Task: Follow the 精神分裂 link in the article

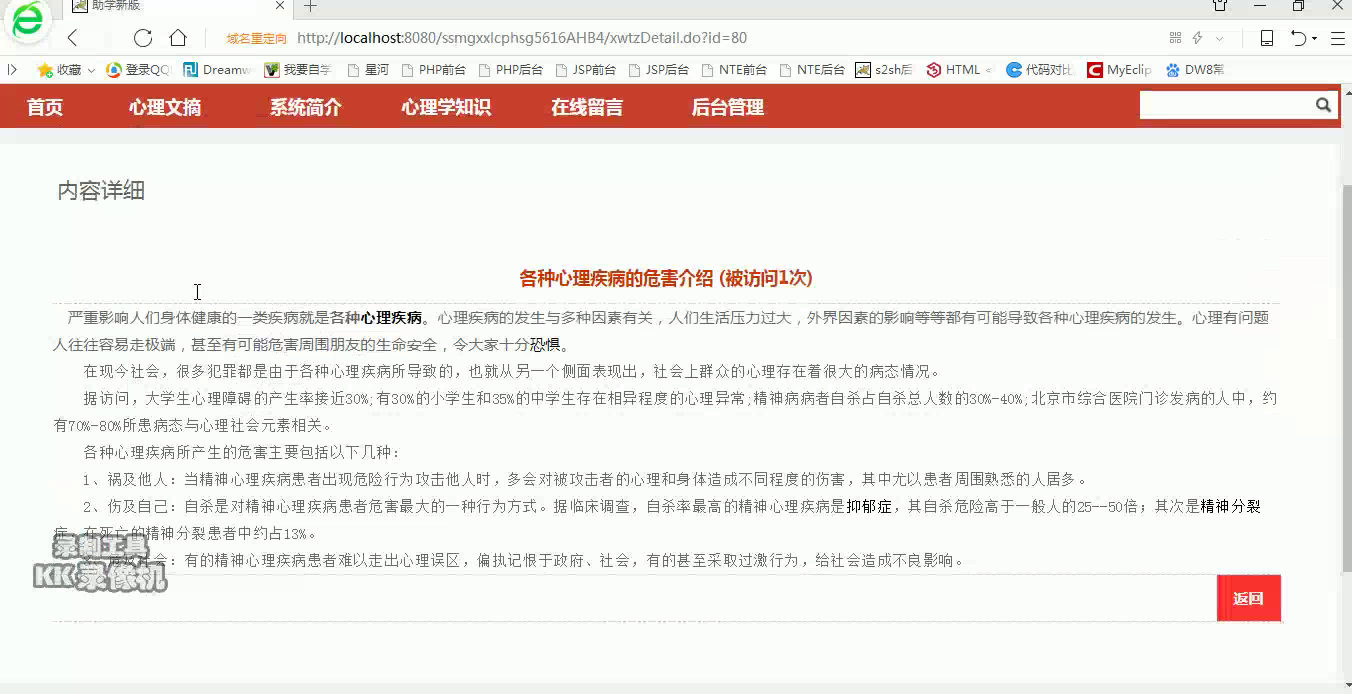Action: 1230,506
